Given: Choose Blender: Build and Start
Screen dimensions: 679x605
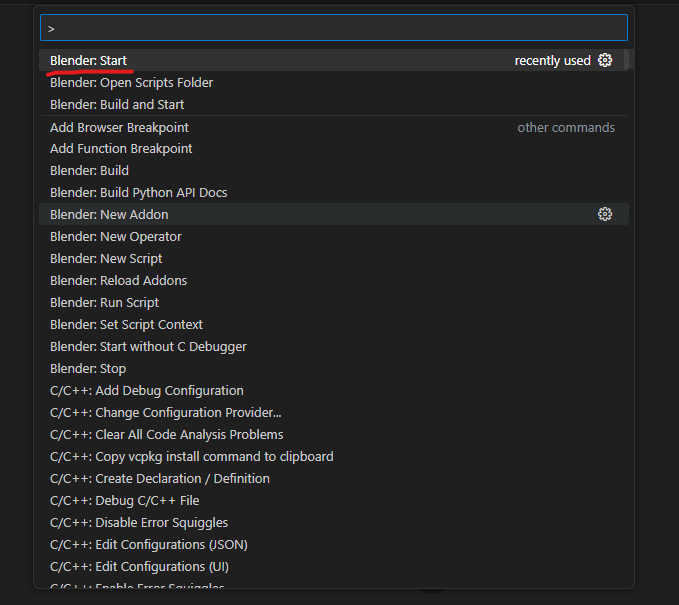Looking at the screenshot, I should point(334,104).
